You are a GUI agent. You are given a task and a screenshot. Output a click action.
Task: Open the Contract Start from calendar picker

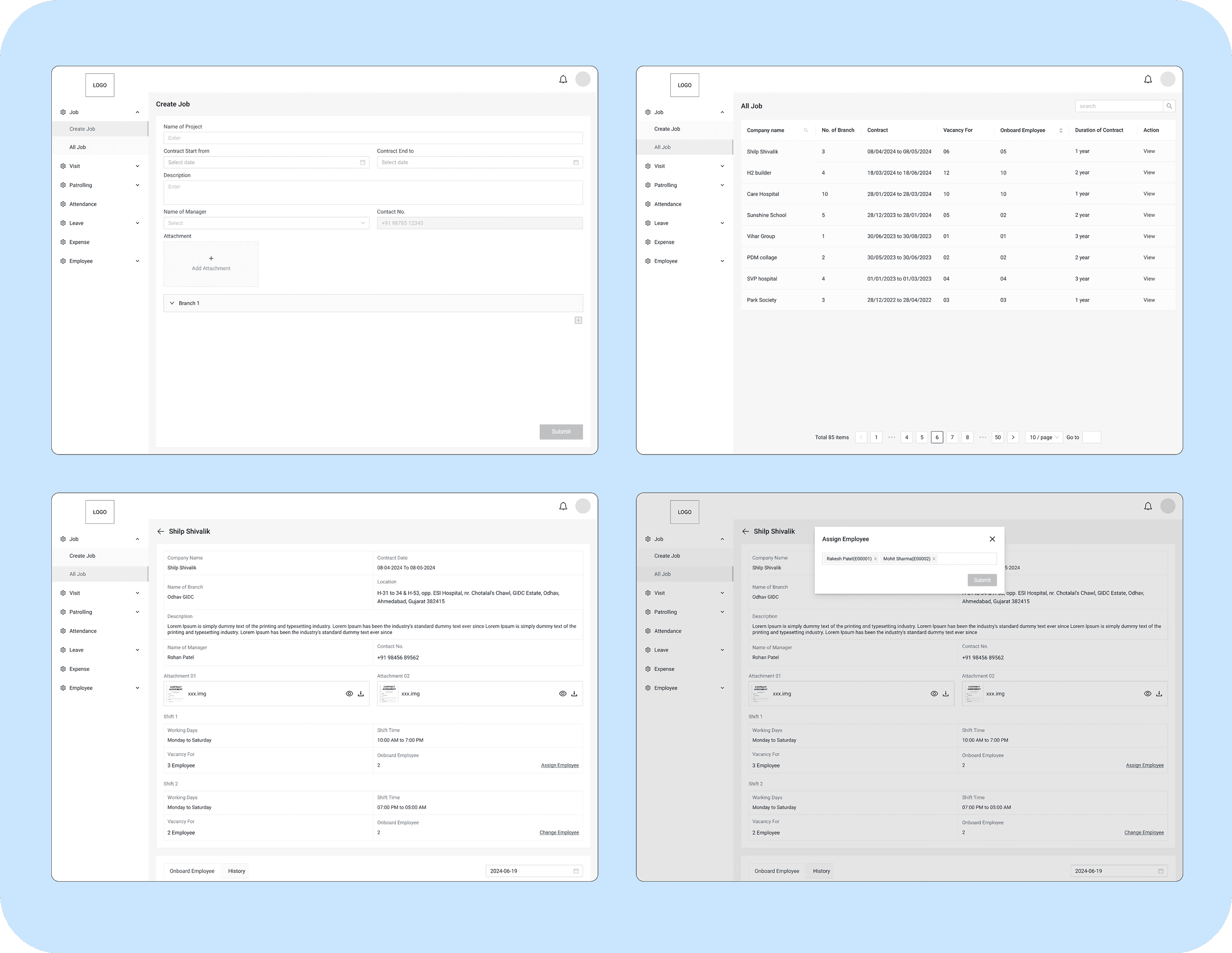pyautogui.click(x=363, y=162)
